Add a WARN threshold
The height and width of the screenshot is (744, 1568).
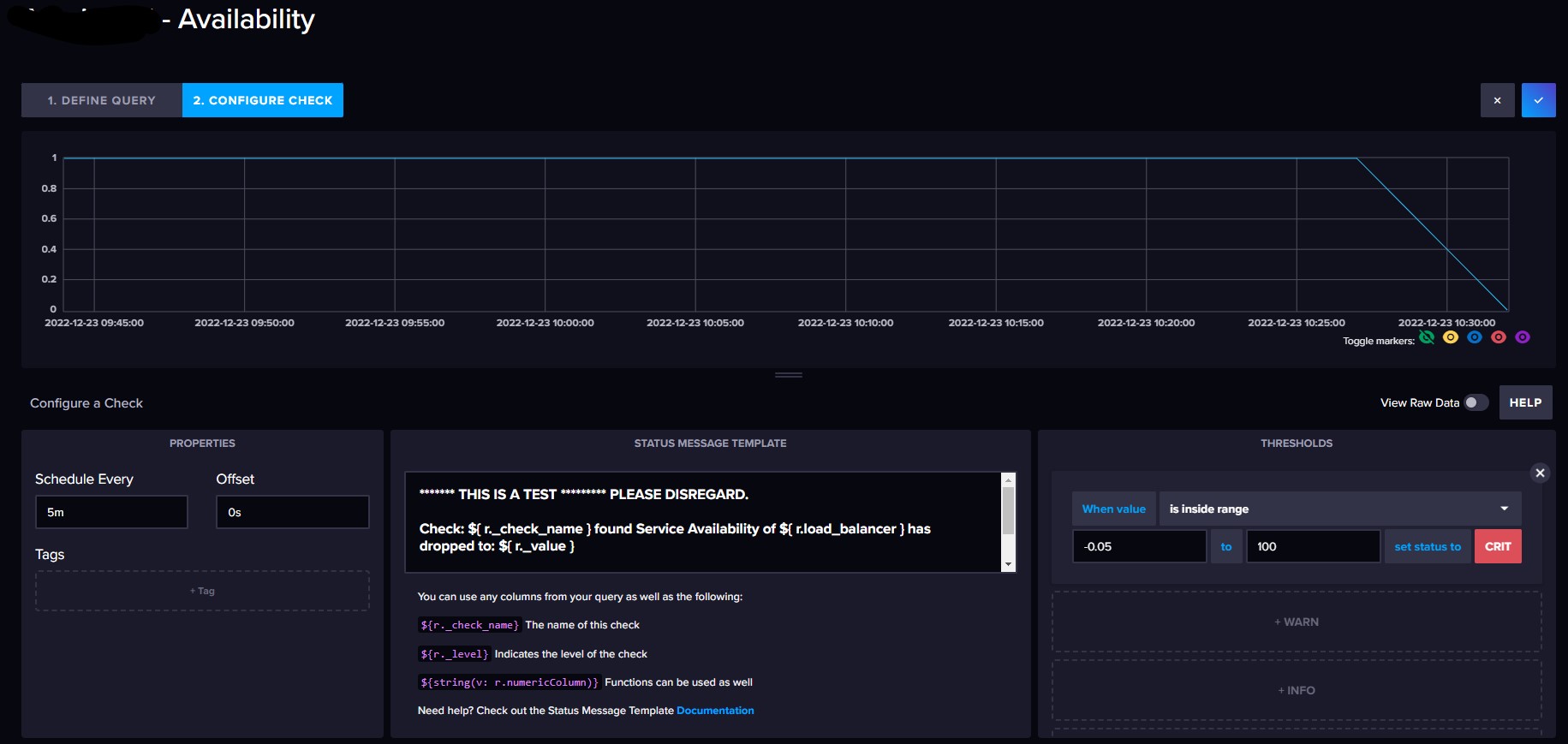tap(1297, 622)
